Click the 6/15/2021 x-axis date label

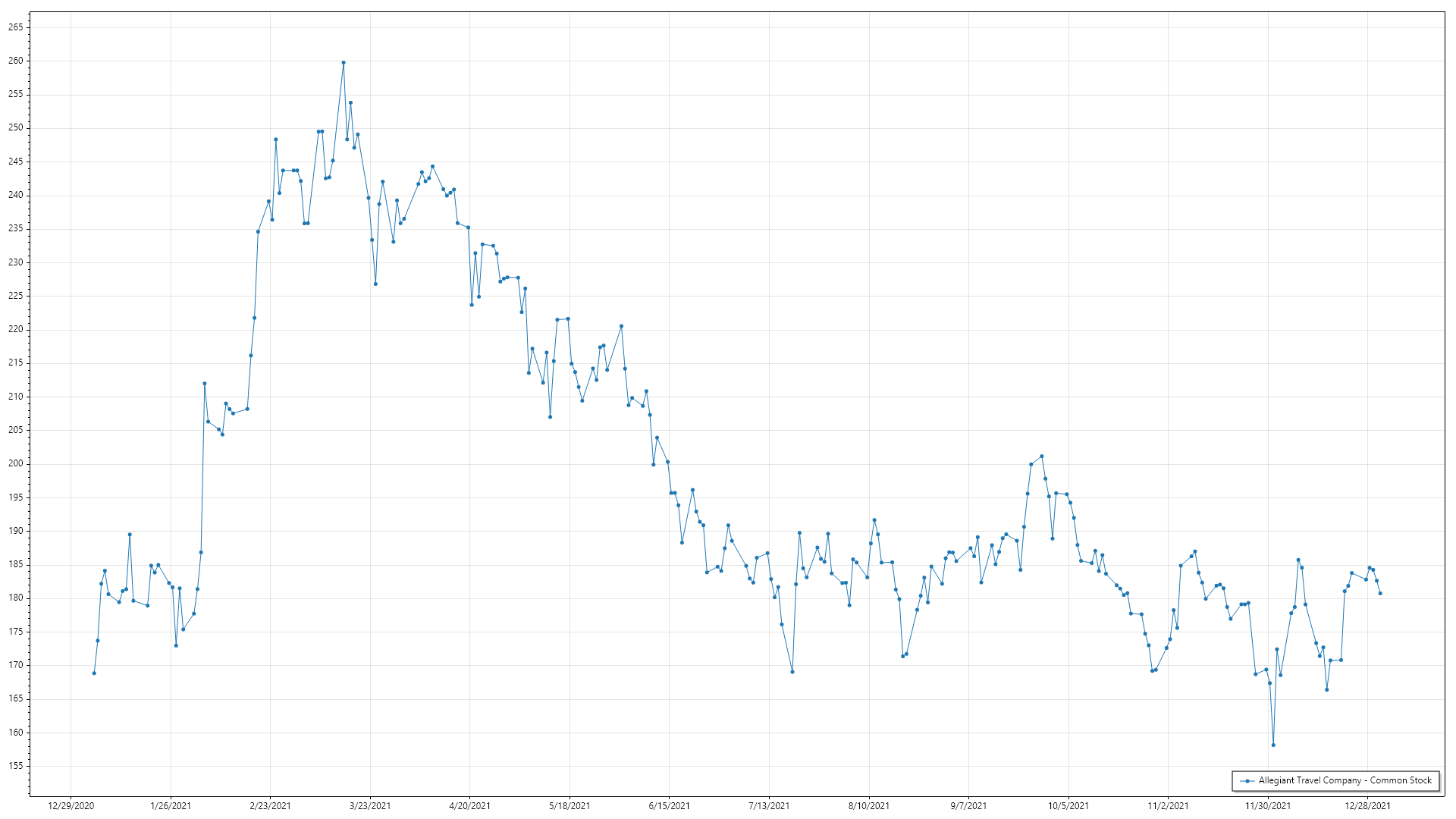point(669,805)
